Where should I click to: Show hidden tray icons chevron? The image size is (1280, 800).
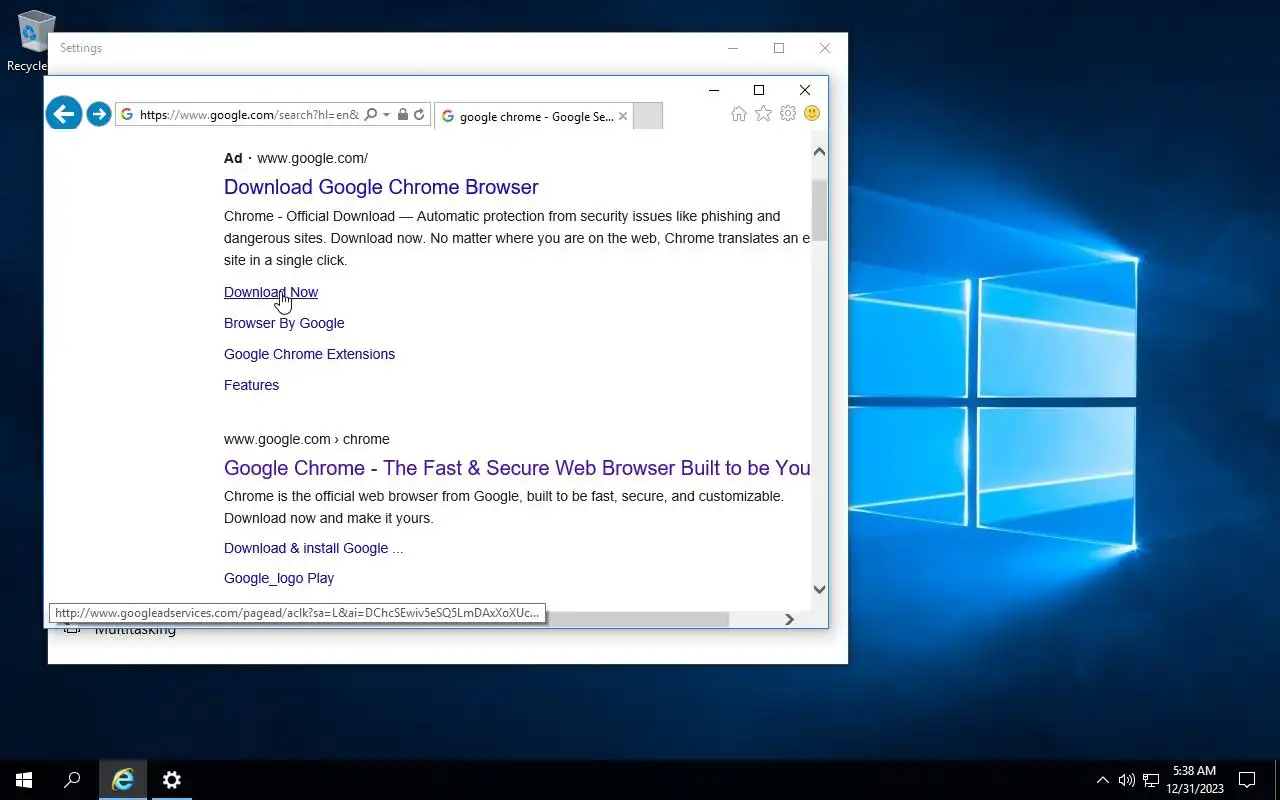tap(1103, 780)
